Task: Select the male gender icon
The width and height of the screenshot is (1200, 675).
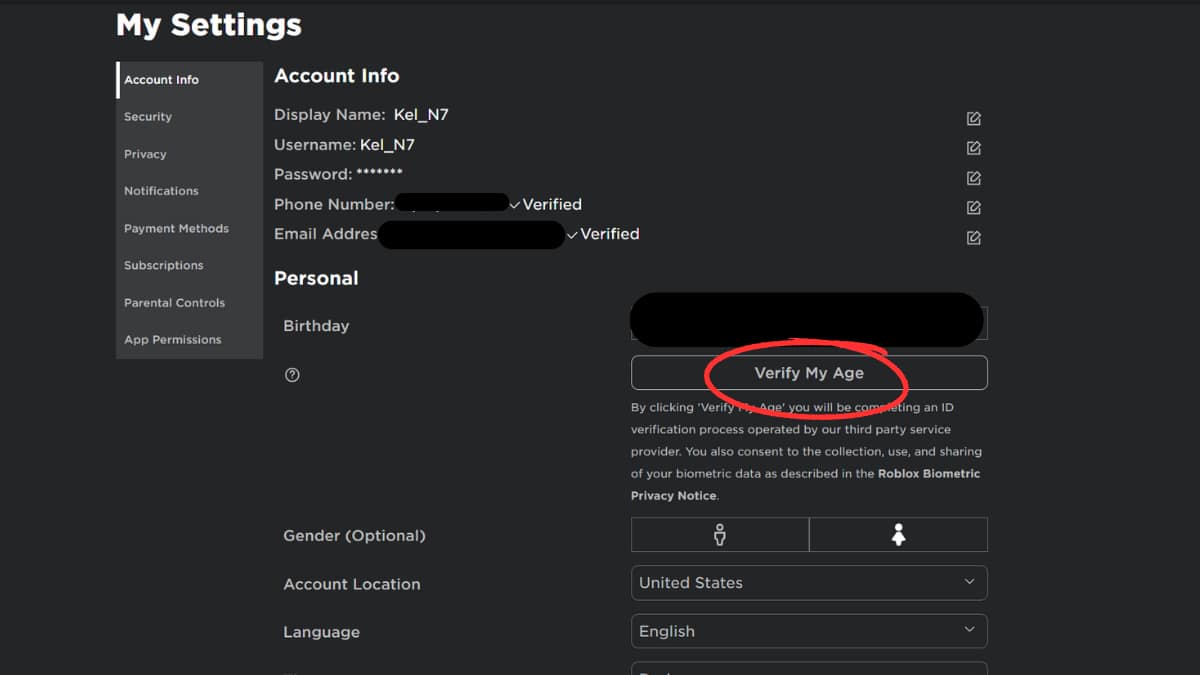Action: (719, 534)
